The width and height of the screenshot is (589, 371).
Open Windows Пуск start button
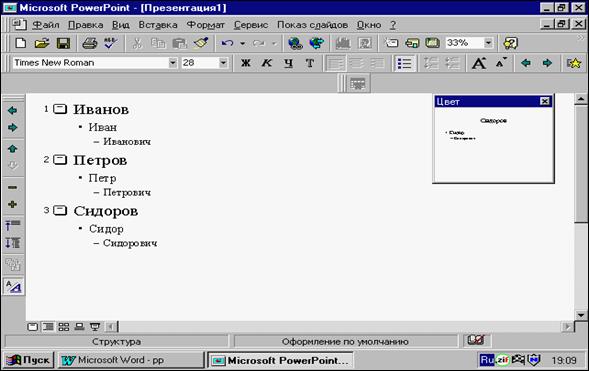pos(29,360)
